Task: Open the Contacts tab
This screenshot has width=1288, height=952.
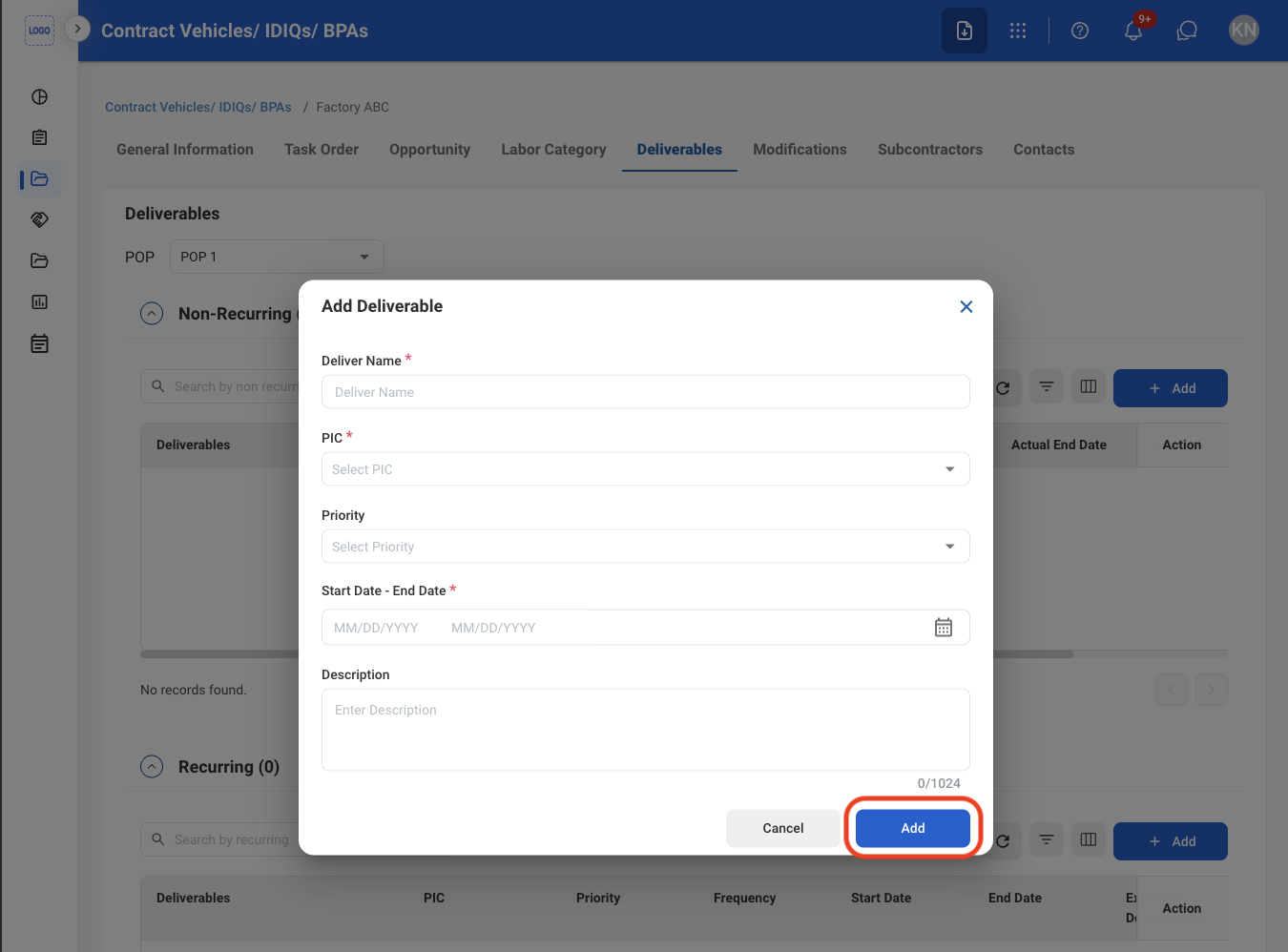Action: 1044,150
